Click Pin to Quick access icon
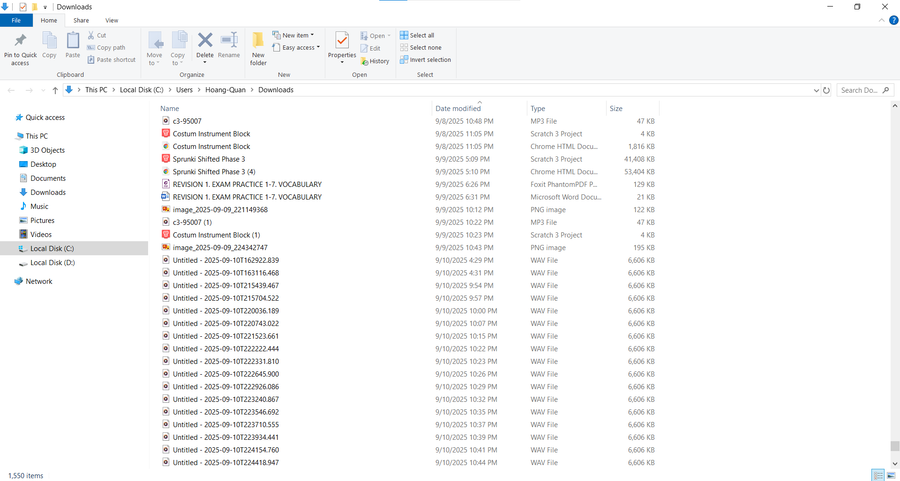The width and height of the screenshot is (900, 481). click(20, 41)
